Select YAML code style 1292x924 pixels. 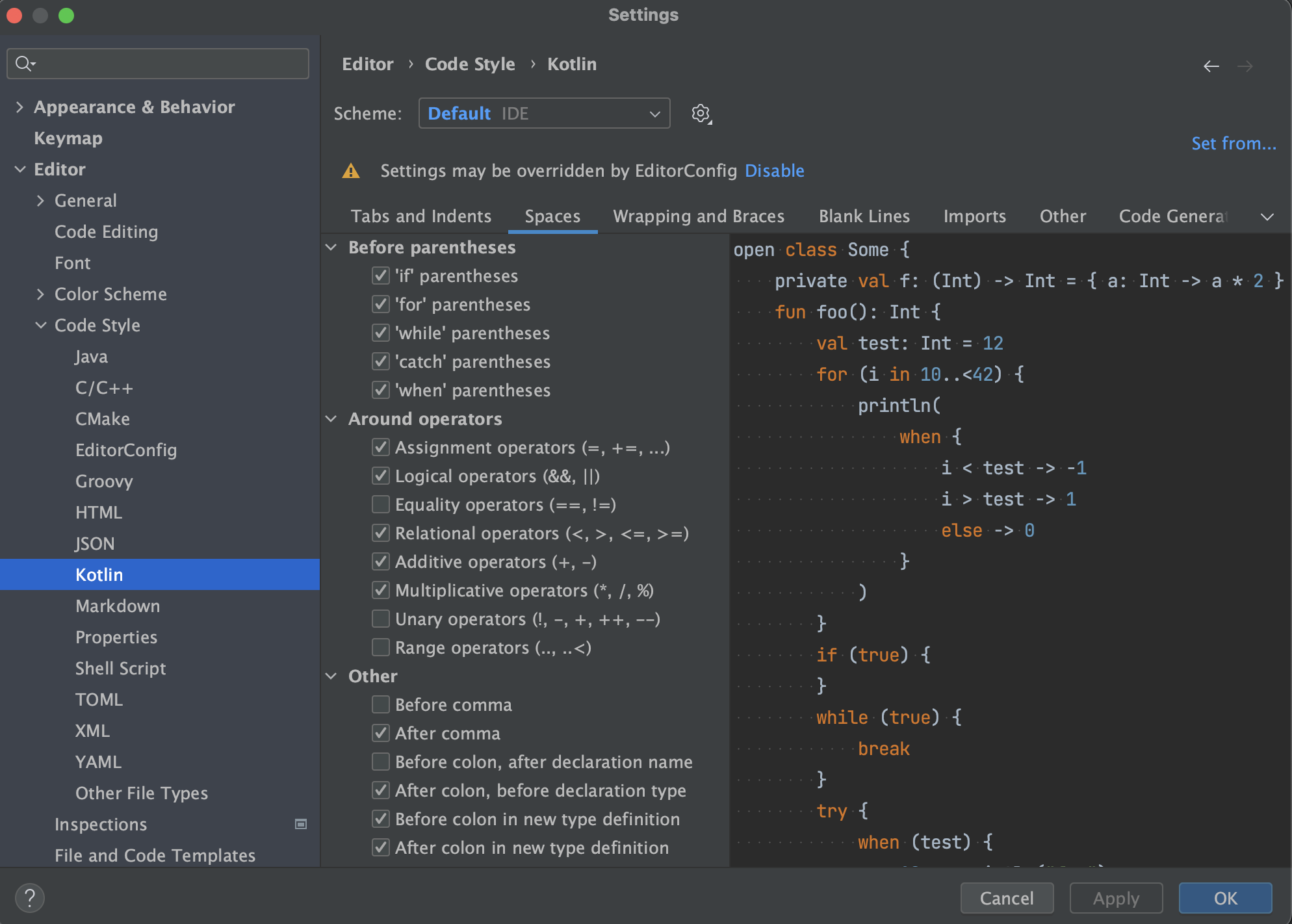tap(98, 762)
